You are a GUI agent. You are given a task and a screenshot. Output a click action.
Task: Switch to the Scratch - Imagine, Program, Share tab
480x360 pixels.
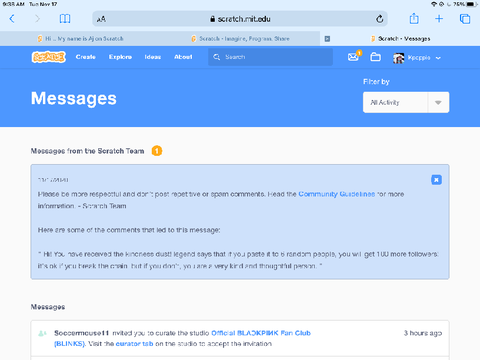240,39
